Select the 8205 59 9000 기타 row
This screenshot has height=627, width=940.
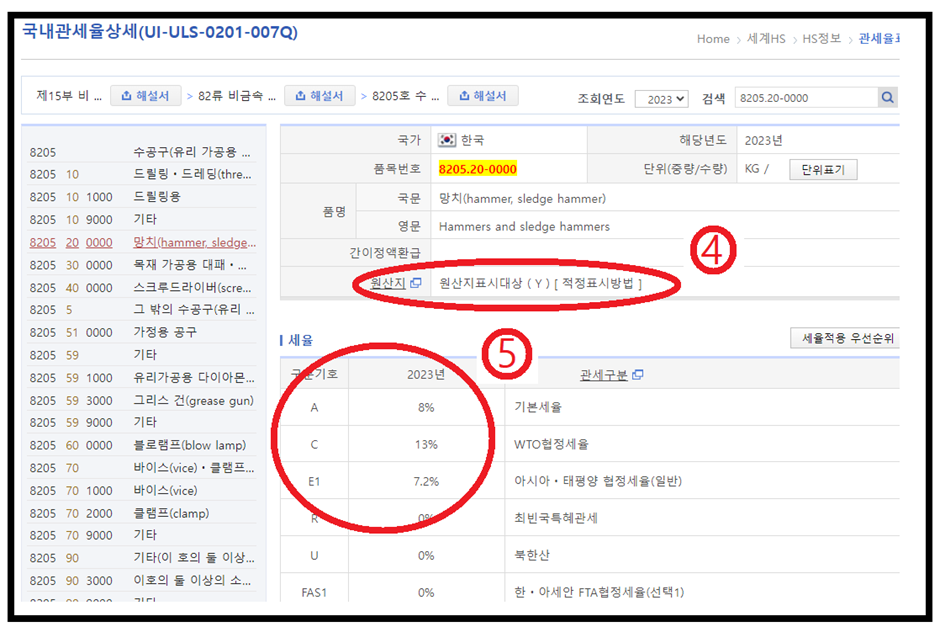coord(142,423)
